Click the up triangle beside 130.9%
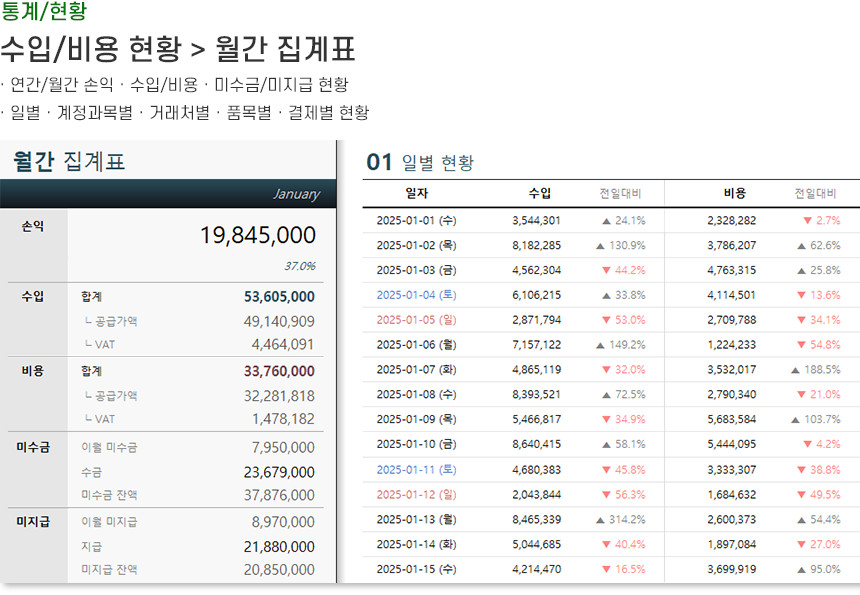Viewport: 860px width, 595px height. (600, 246)
